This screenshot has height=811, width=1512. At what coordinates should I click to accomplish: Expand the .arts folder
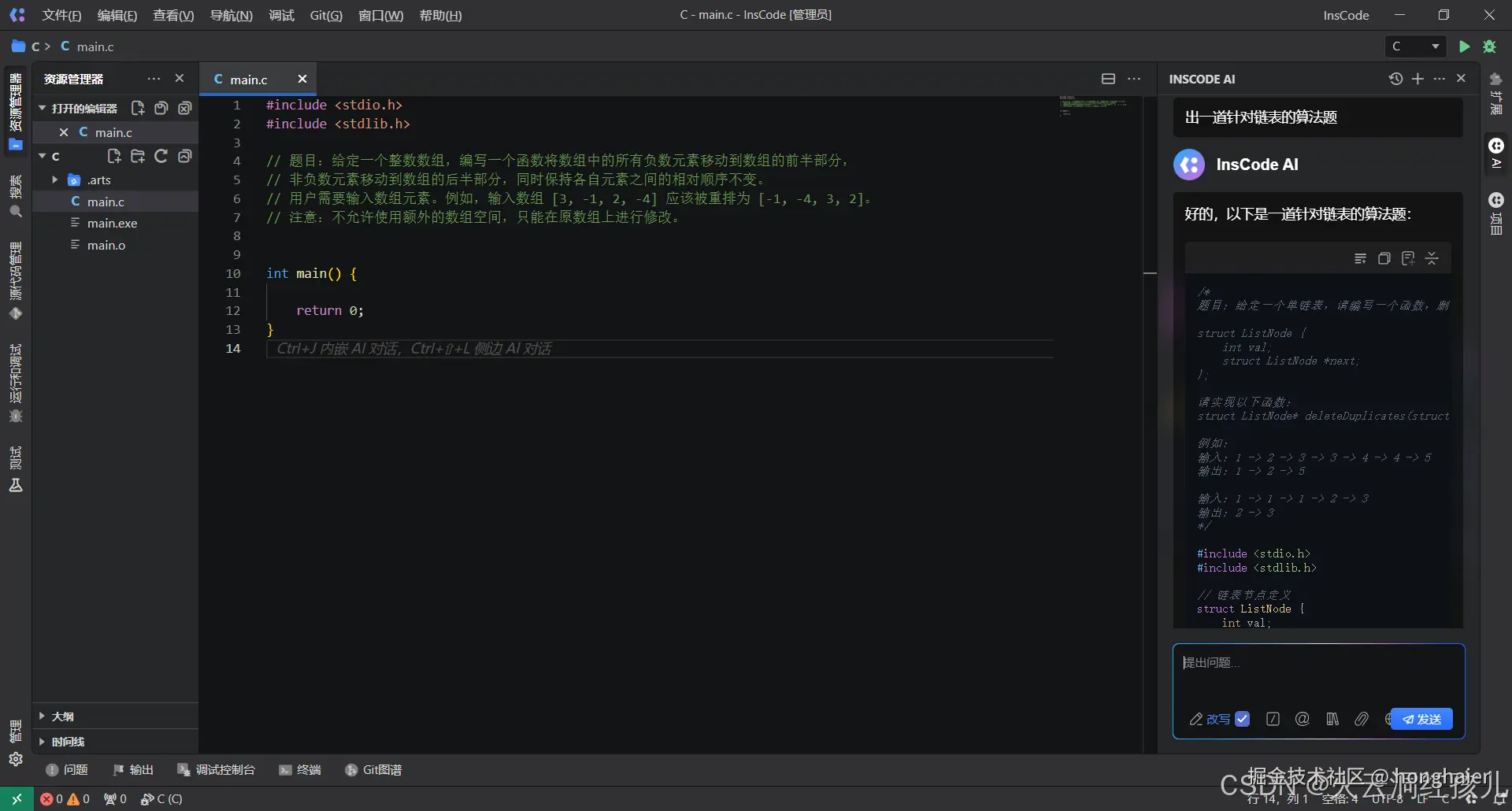pos(55,180)
